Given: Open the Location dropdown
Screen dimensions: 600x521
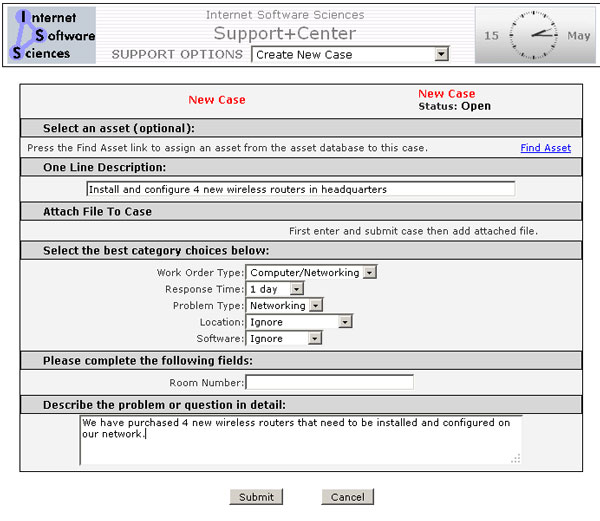Looking at the screenshot, I should [299, 322].
